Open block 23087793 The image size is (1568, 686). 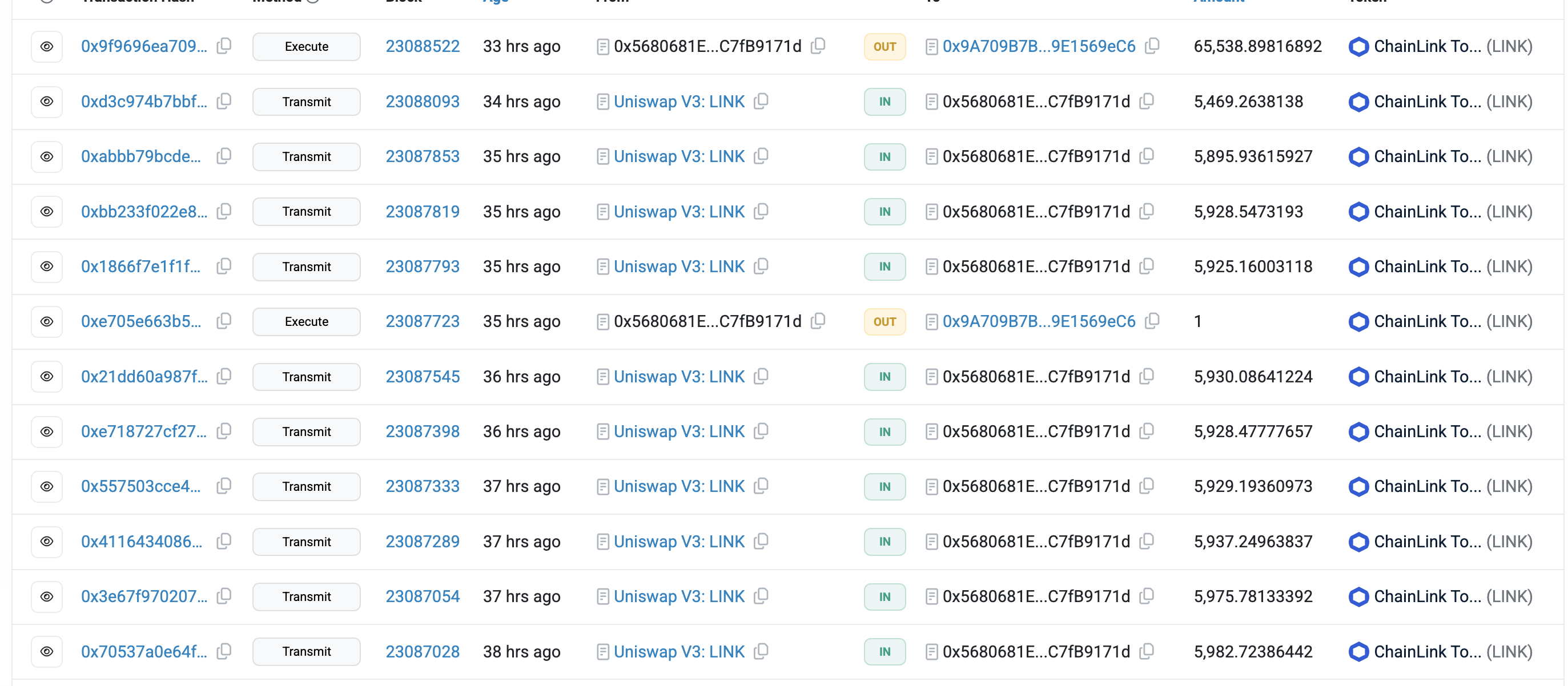[423, 267]
